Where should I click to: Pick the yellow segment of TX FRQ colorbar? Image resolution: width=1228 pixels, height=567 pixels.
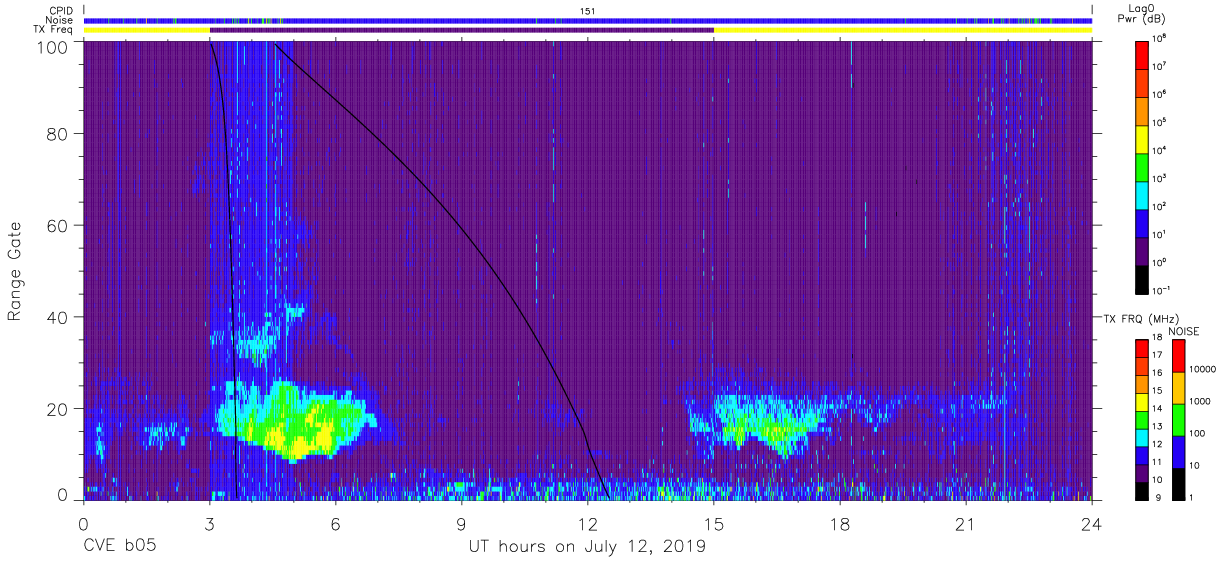(x=1142, y=402)
